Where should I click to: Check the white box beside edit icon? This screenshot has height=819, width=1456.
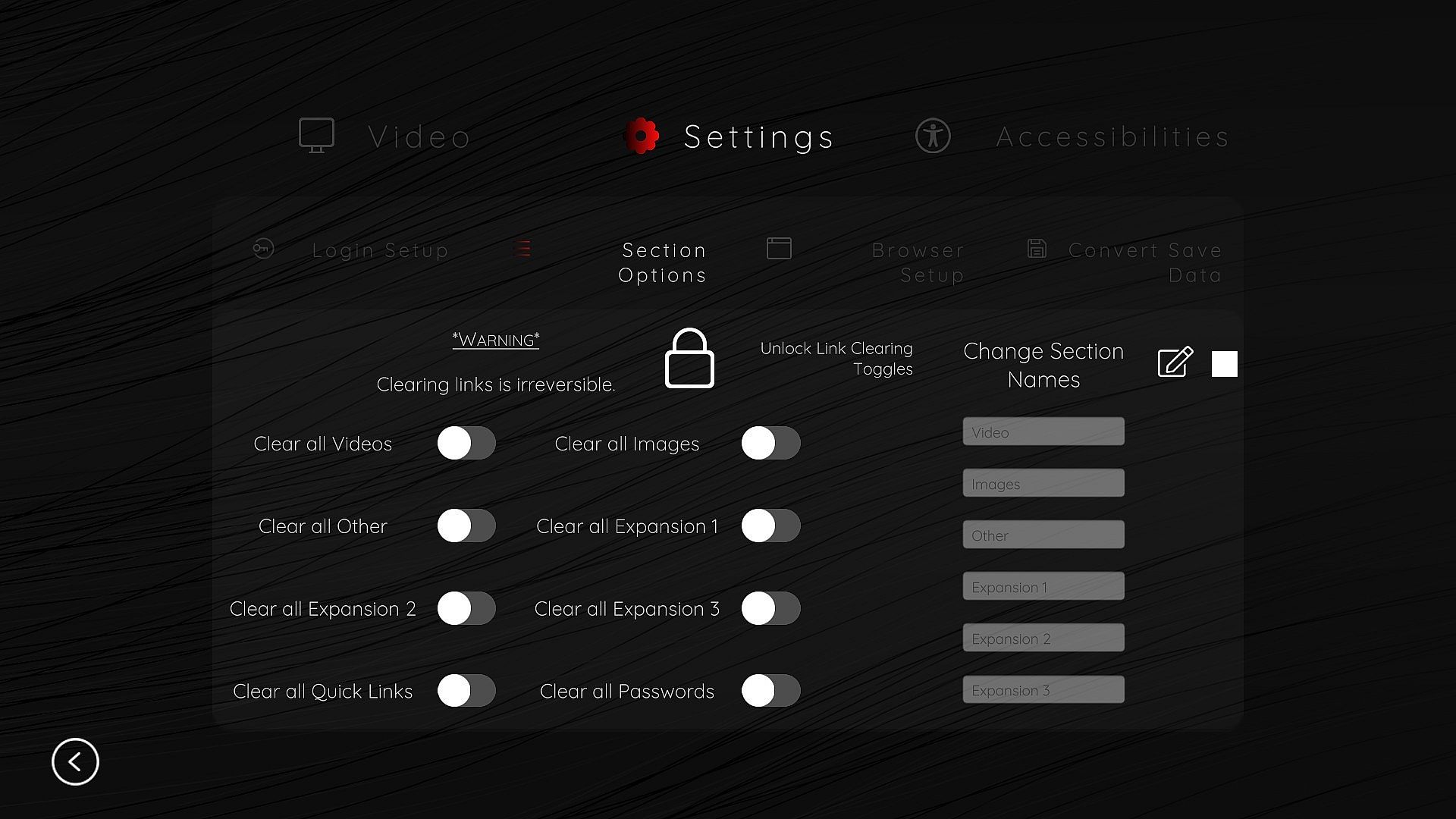(1224, 364)
